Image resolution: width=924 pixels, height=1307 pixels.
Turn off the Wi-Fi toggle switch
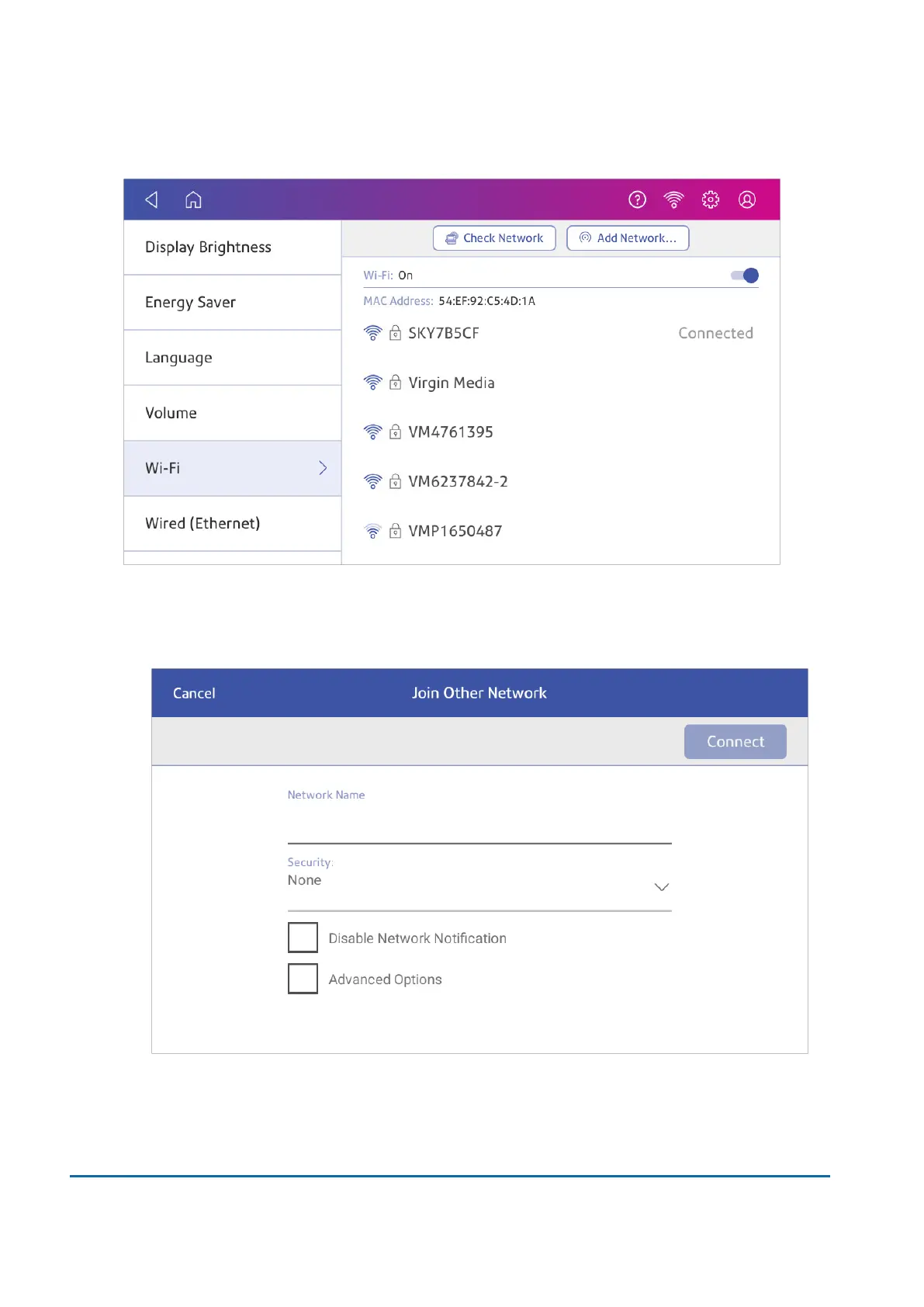tap(745, 276)
